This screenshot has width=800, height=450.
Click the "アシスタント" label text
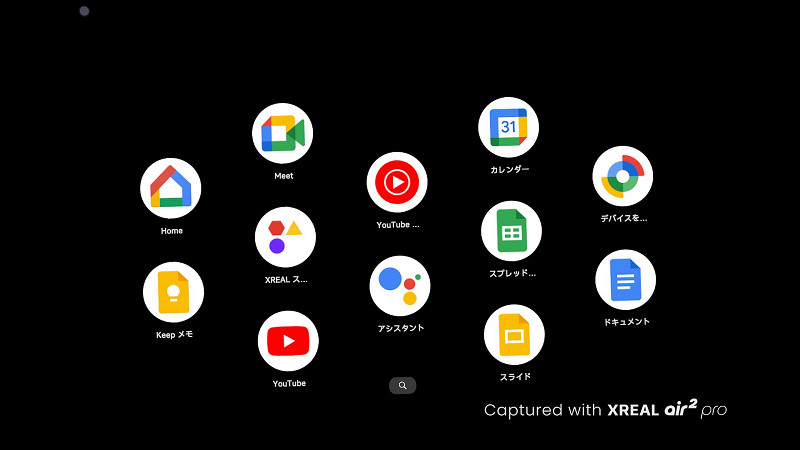(x=401, y=328)
